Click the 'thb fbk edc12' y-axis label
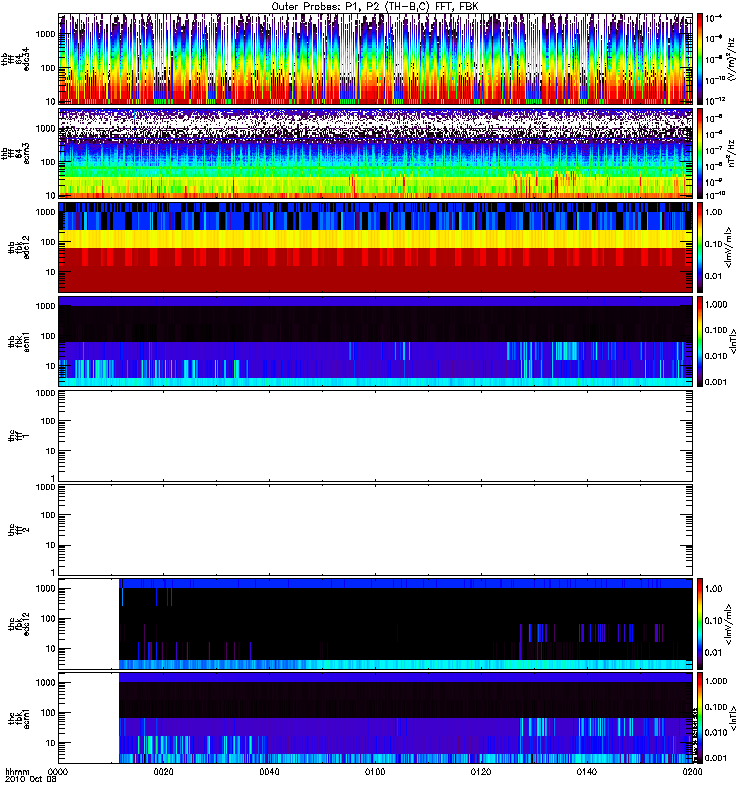Screen dimensions: 750x800 (x=19, y=247)
